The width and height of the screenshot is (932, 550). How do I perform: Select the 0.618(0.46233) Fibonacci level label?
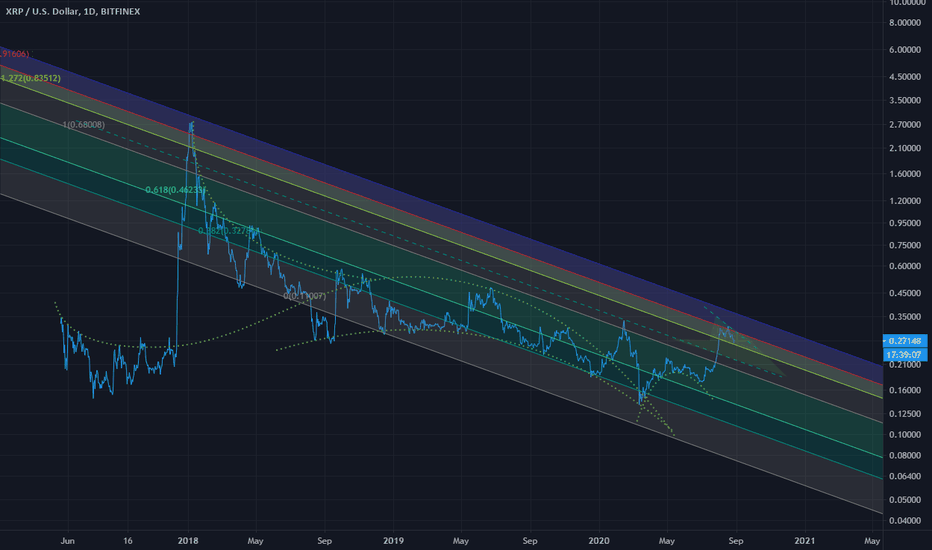click(x=175, y=190)
